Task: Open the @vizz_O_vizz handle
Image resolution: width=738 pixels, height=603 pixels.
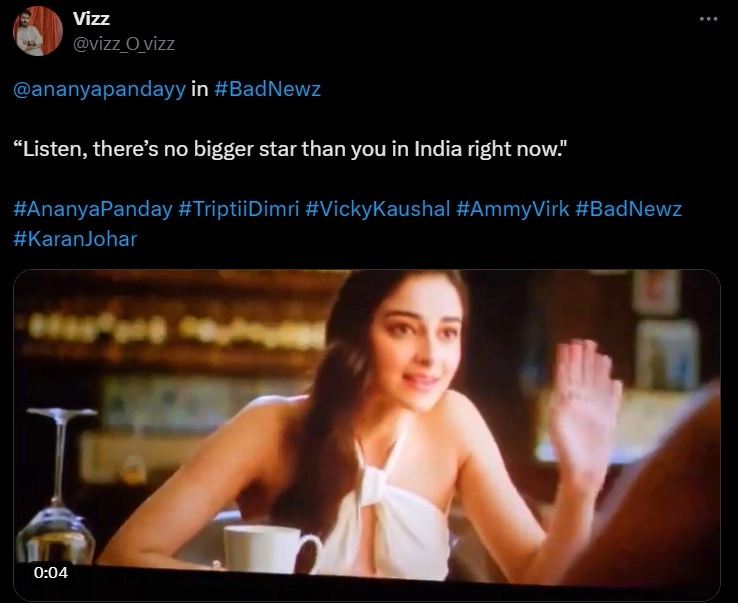Action: tap(124, 44)
